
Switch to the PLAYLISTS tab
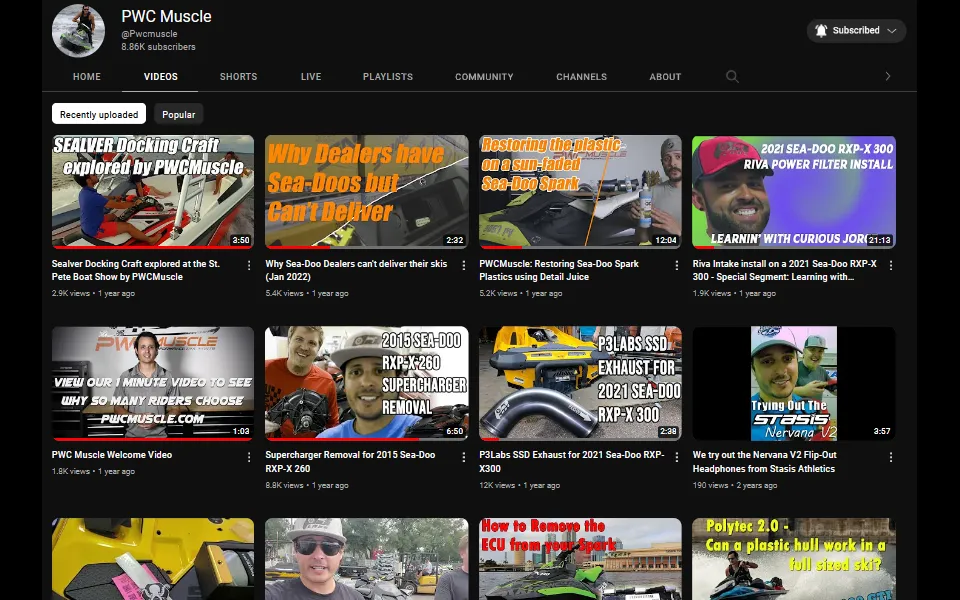pyautogui.click(x=387, y=76)
